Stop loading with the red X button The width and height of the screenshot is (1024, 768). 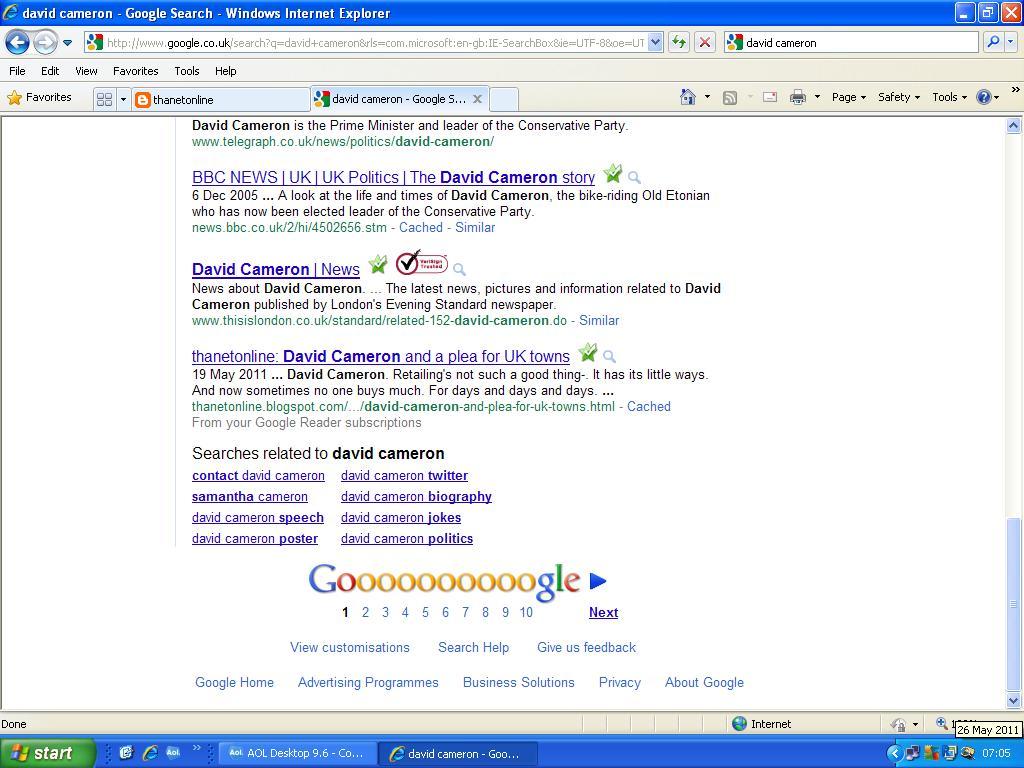(x=705, y=43)
